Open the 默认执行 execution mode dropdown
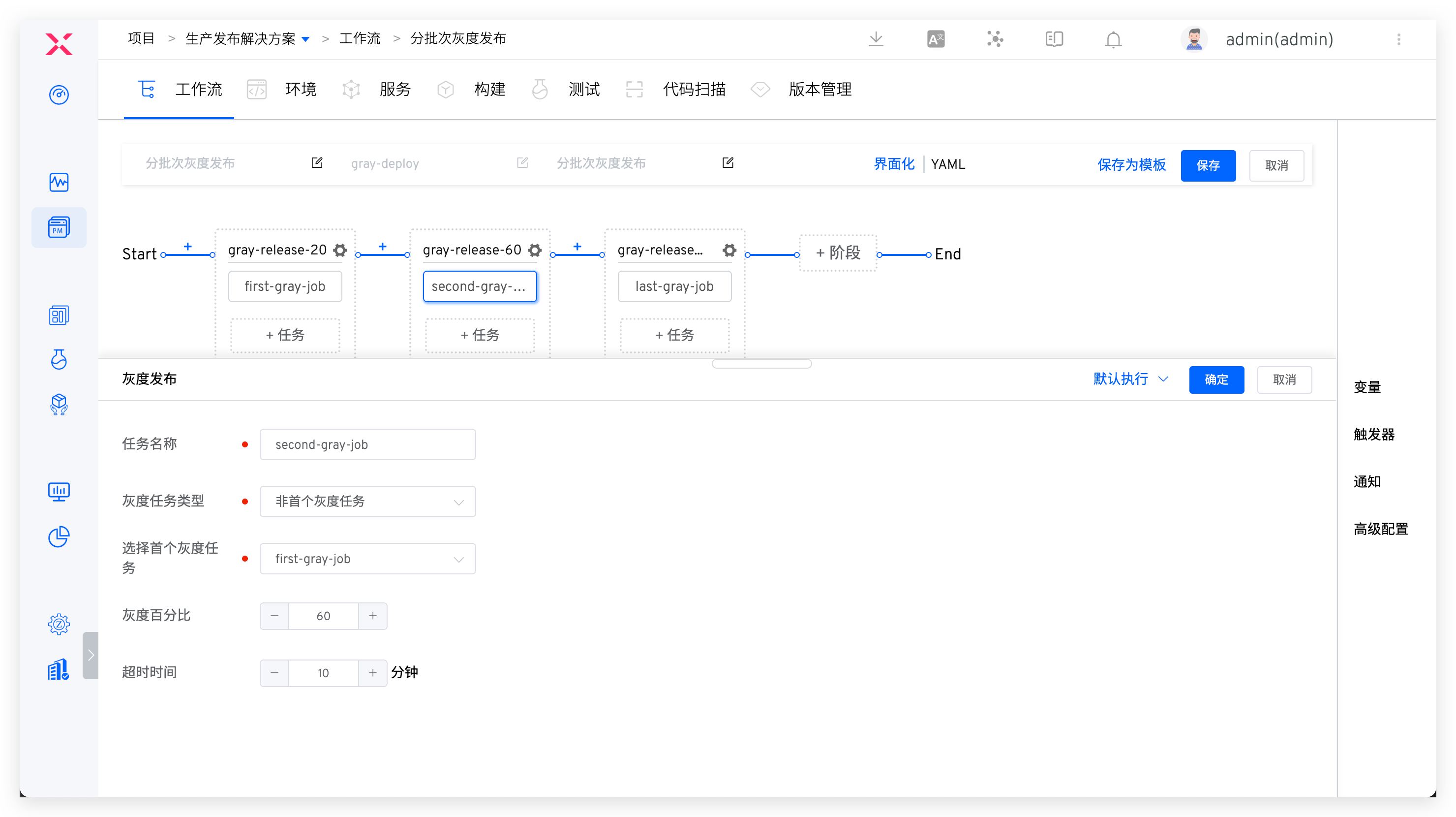Viewport: 1456px width, 817px height. coord(1130,379)
